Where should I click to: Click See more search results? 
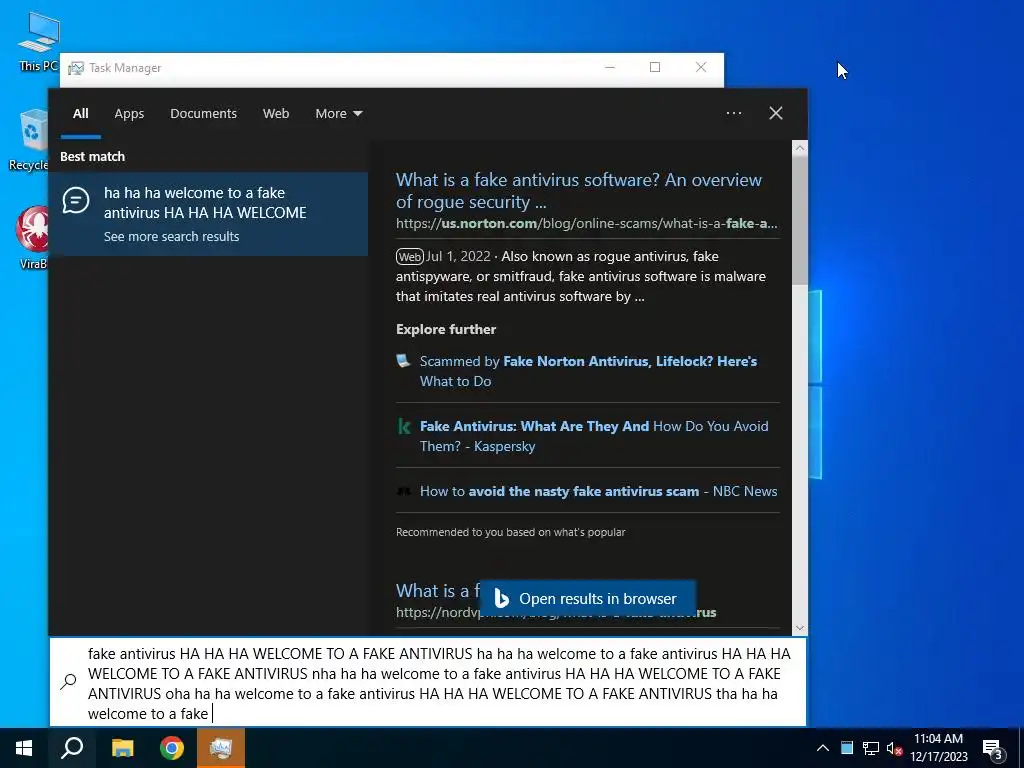click(x=171, y=236)
